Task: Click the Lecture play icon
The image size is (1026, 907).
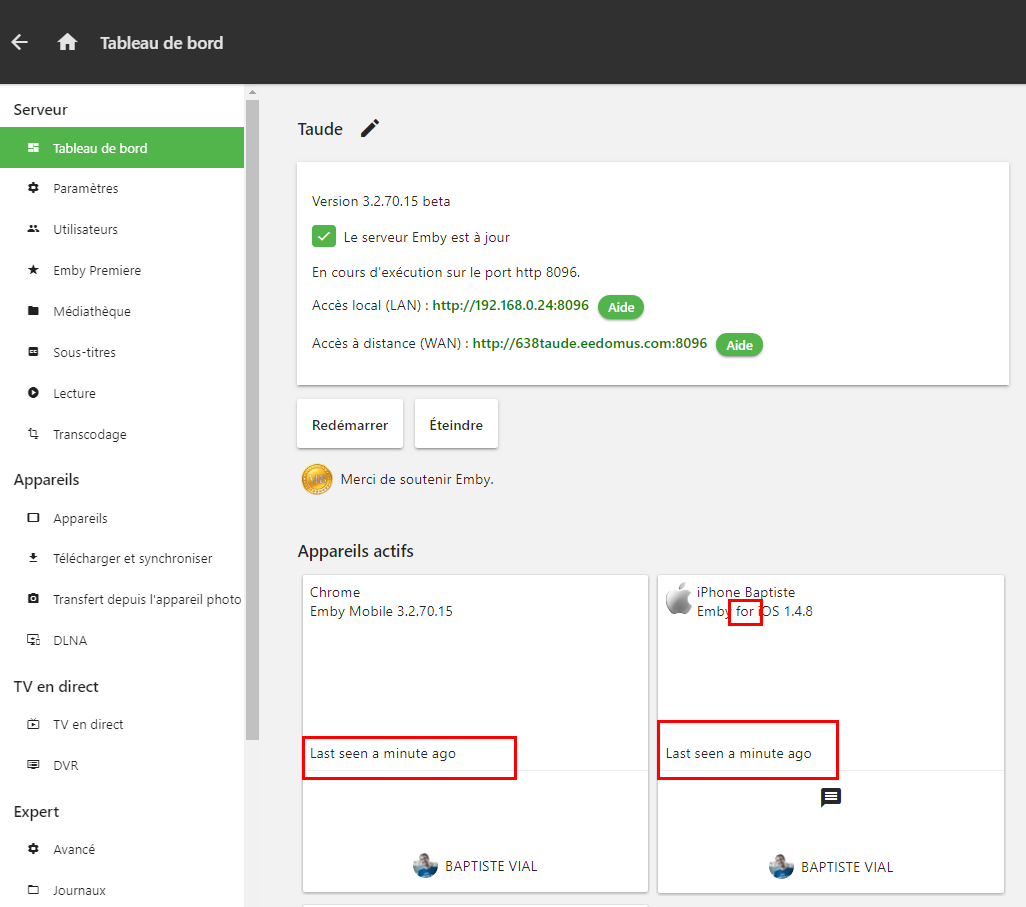Action: 33,393
